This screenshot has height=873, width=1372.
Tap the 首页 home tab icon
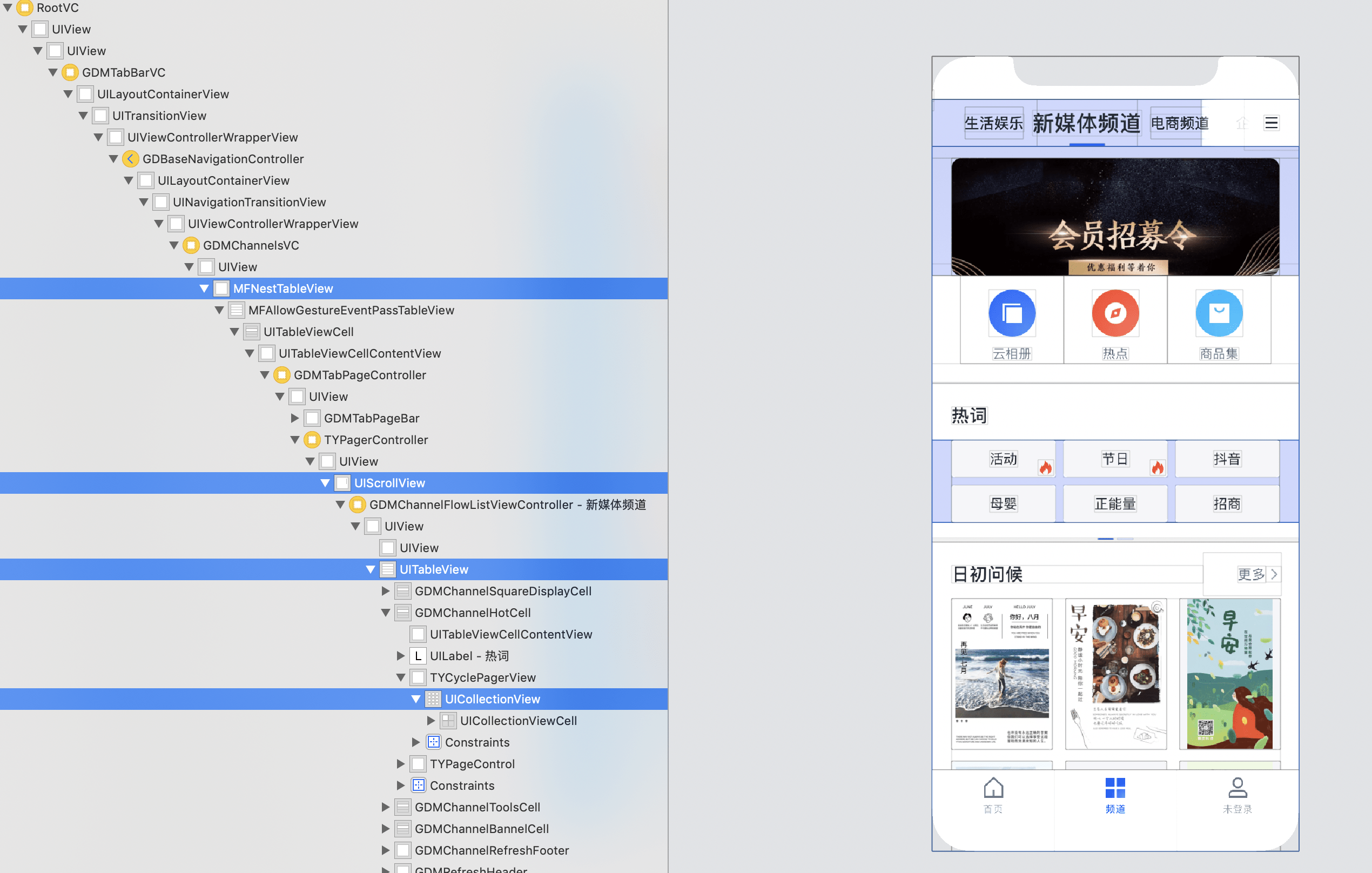993,788
